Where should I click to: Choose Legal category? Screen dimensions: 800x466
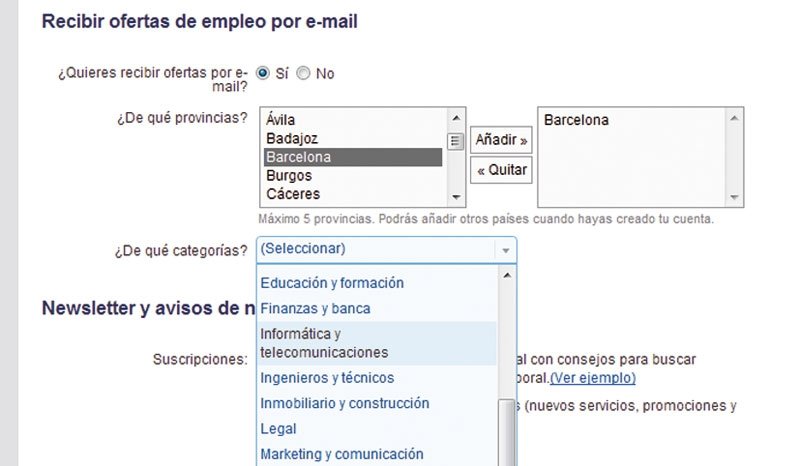pos(377,429)
